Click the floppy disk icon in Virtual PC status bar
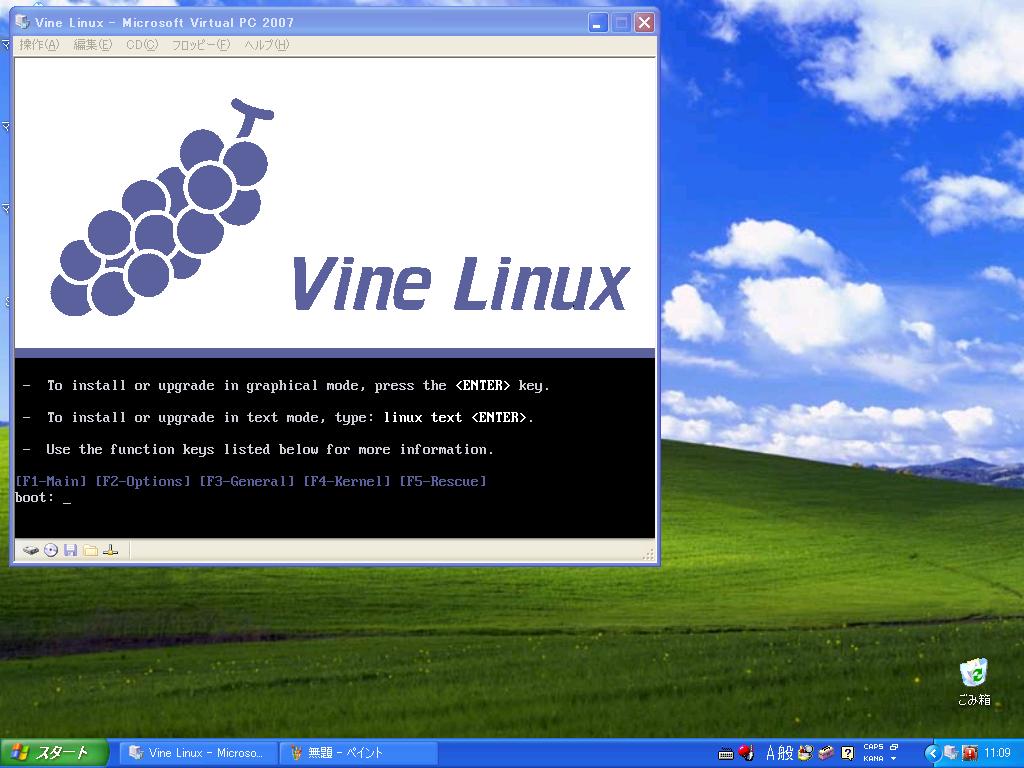Image resolution: width=1024 pixels, height=768 pixels. (71, 551)
